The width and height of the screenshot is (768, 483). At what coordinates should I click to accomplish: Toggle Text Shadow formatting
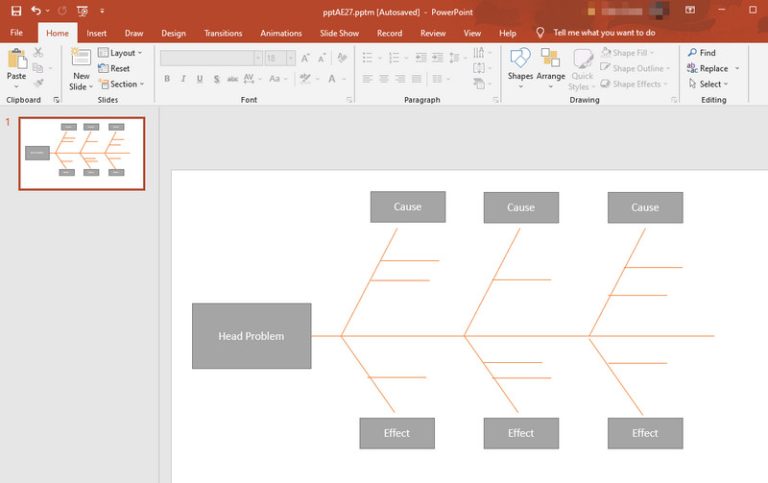tap(216, 79)
